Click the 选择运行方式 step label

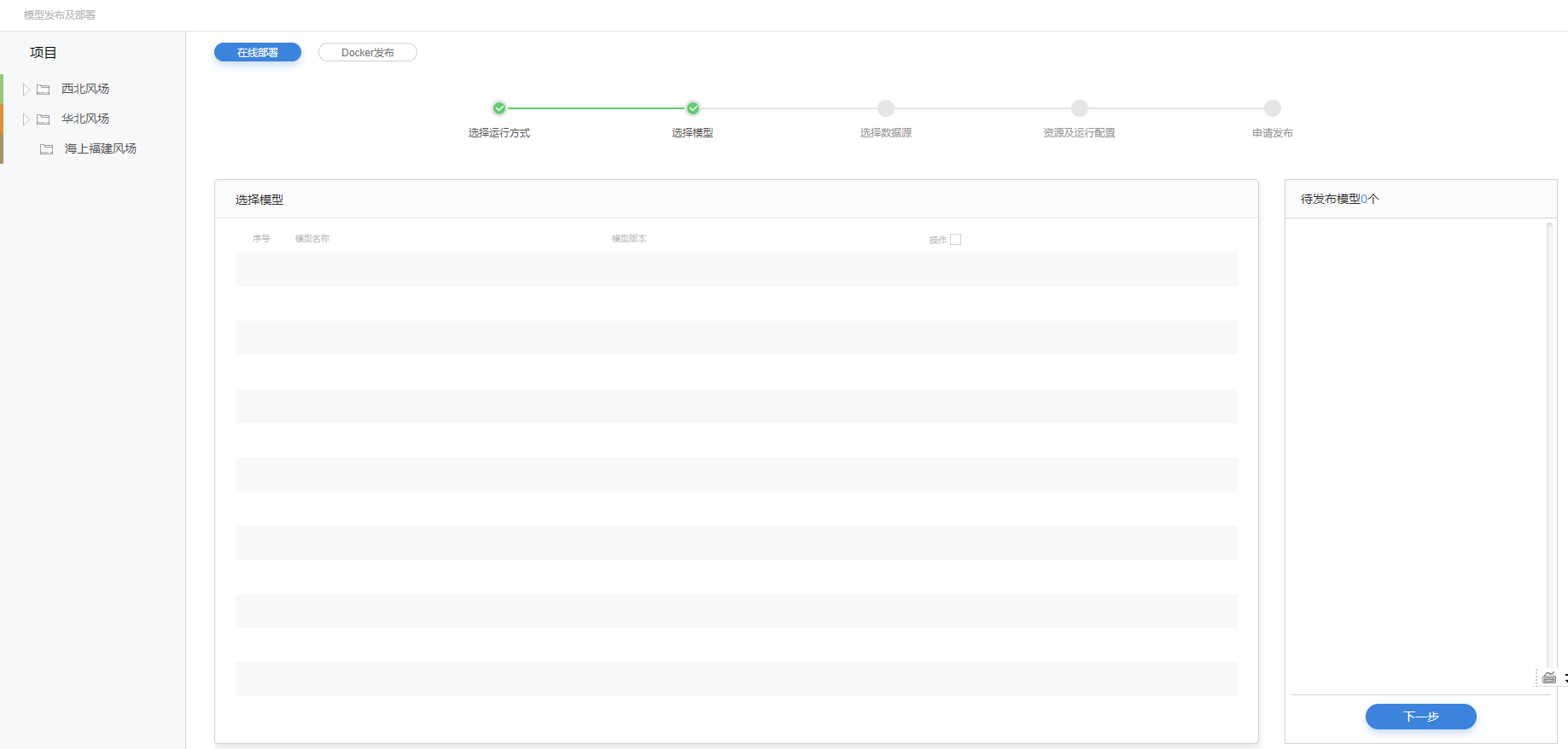(x=499, y=133)
